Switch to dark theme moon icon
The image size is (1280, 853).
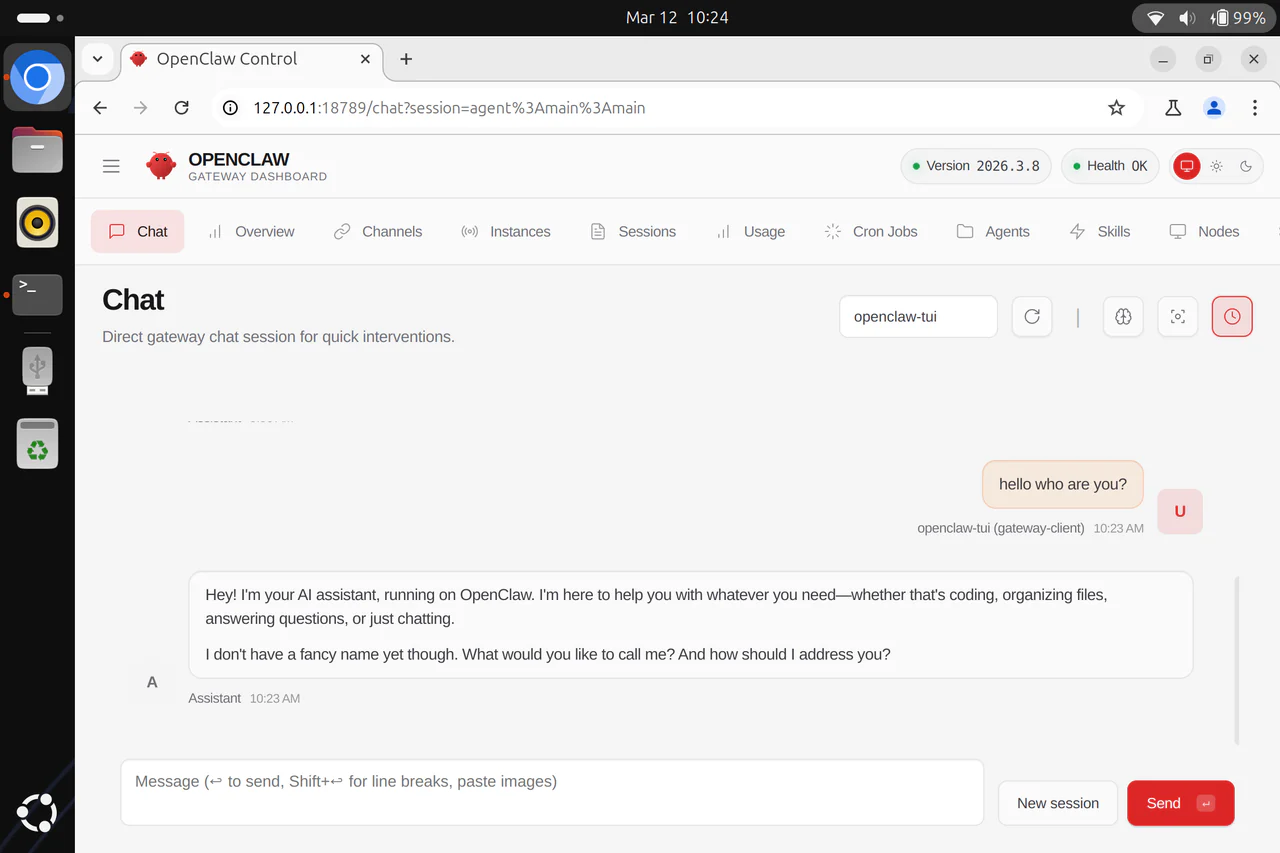pyautogui.click(x=1246, y=166)
